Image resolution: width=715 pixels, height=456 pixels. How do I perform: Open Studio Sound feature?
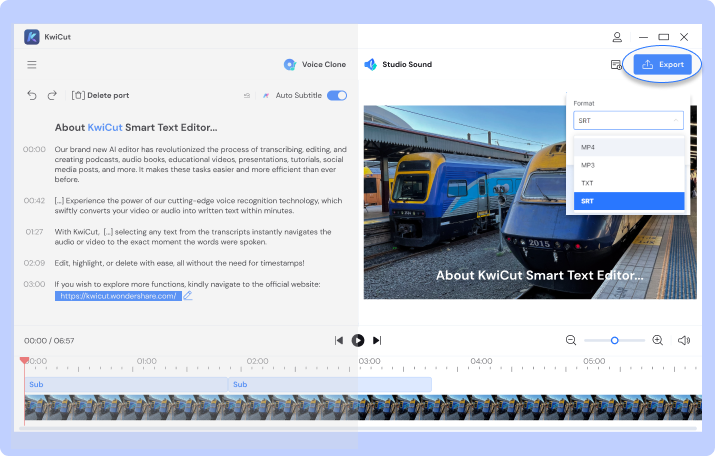tap(398, 64)
